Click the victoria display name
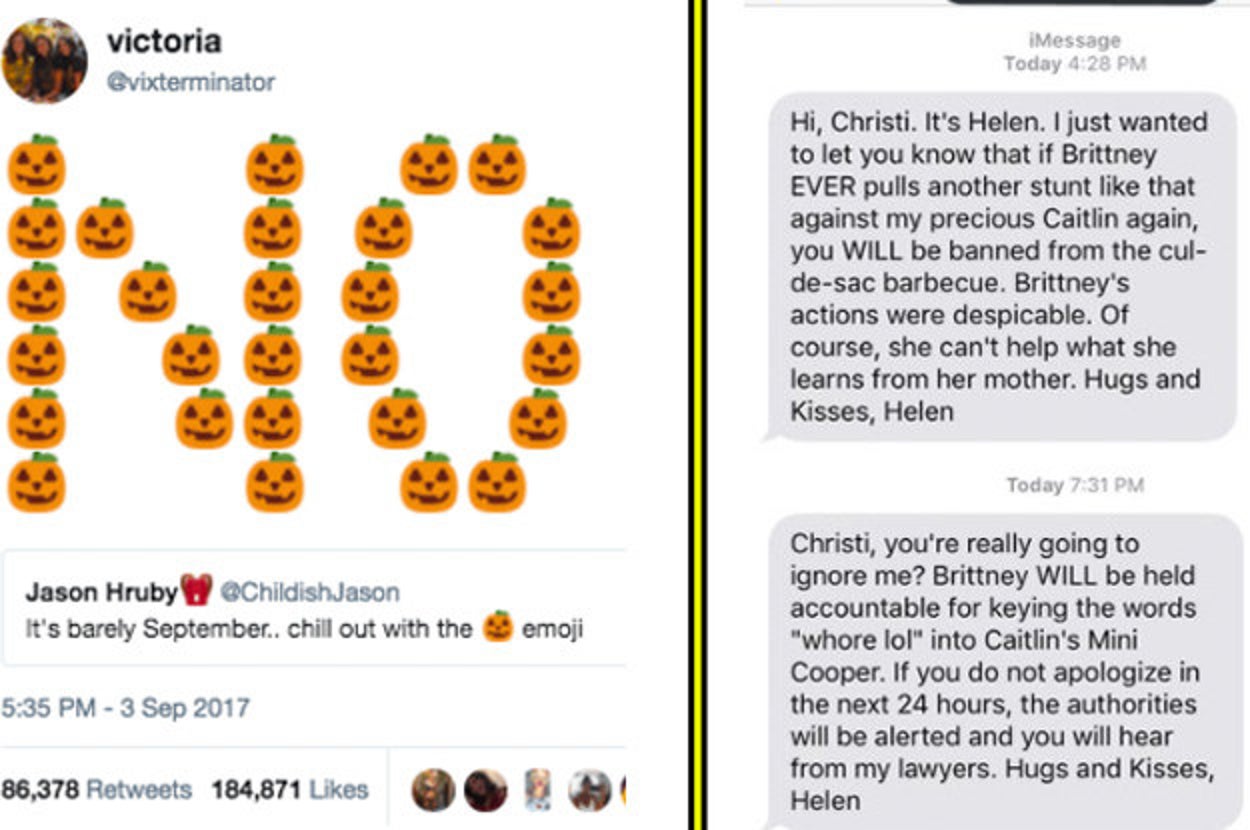This screenshot has height=830, width=1250. 164,42
